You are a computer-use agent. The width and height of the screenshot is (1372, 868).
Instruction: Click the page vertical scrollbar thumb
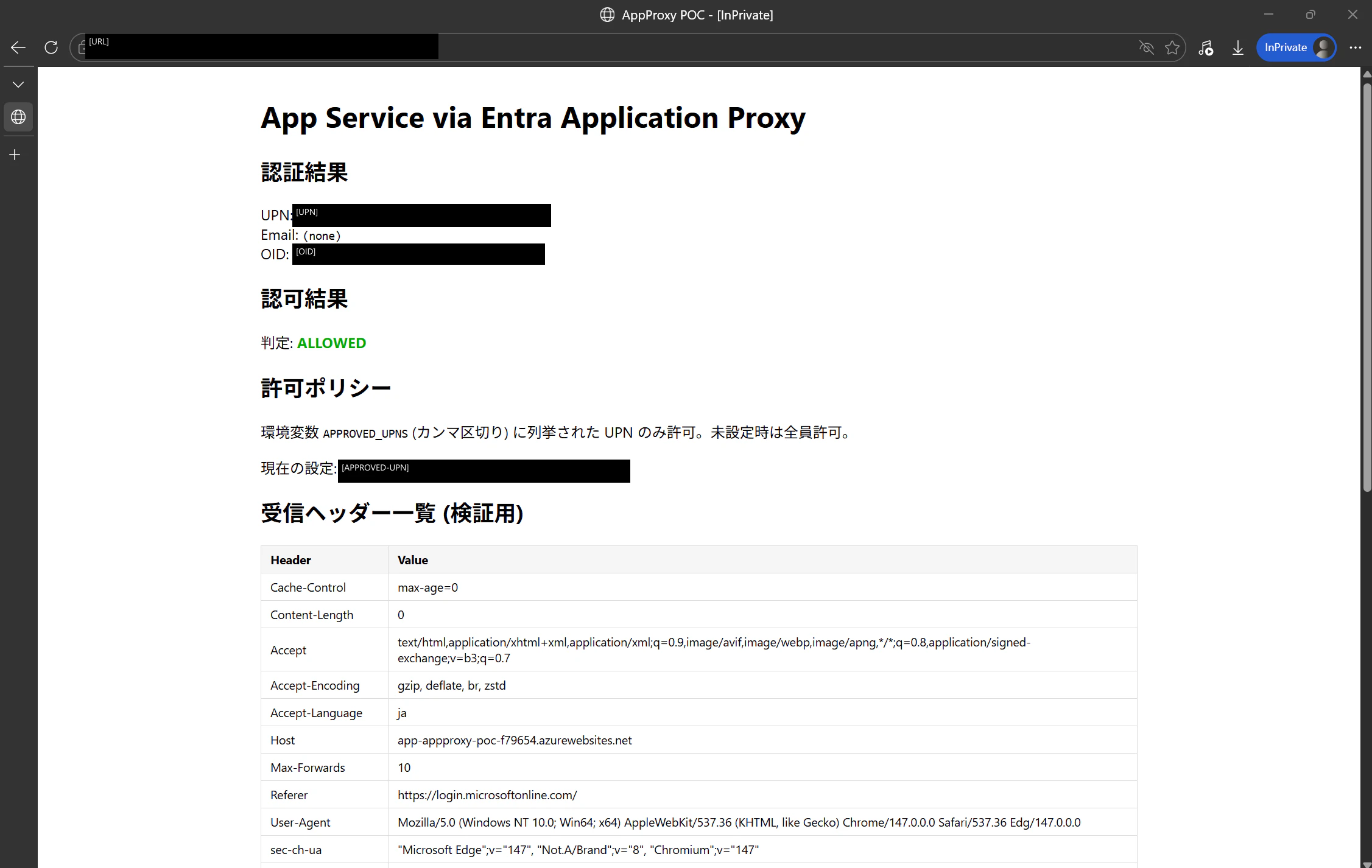pos(1367,286)
